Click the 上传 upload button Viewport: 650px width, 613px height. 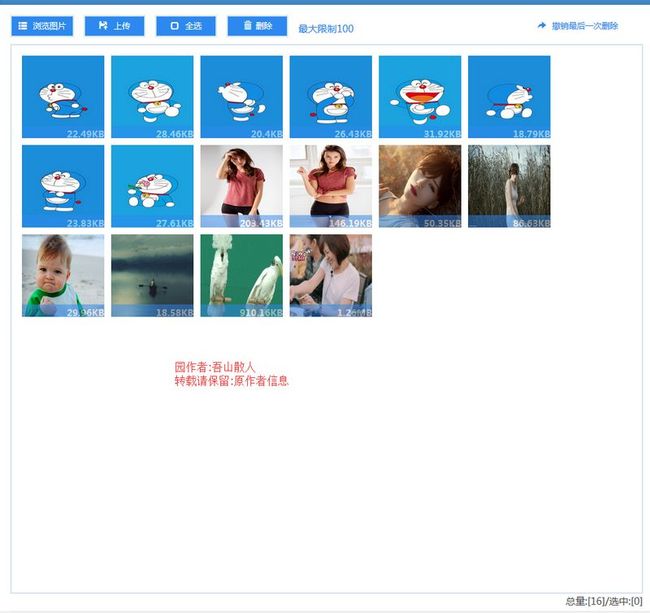[x=114, y=26]
